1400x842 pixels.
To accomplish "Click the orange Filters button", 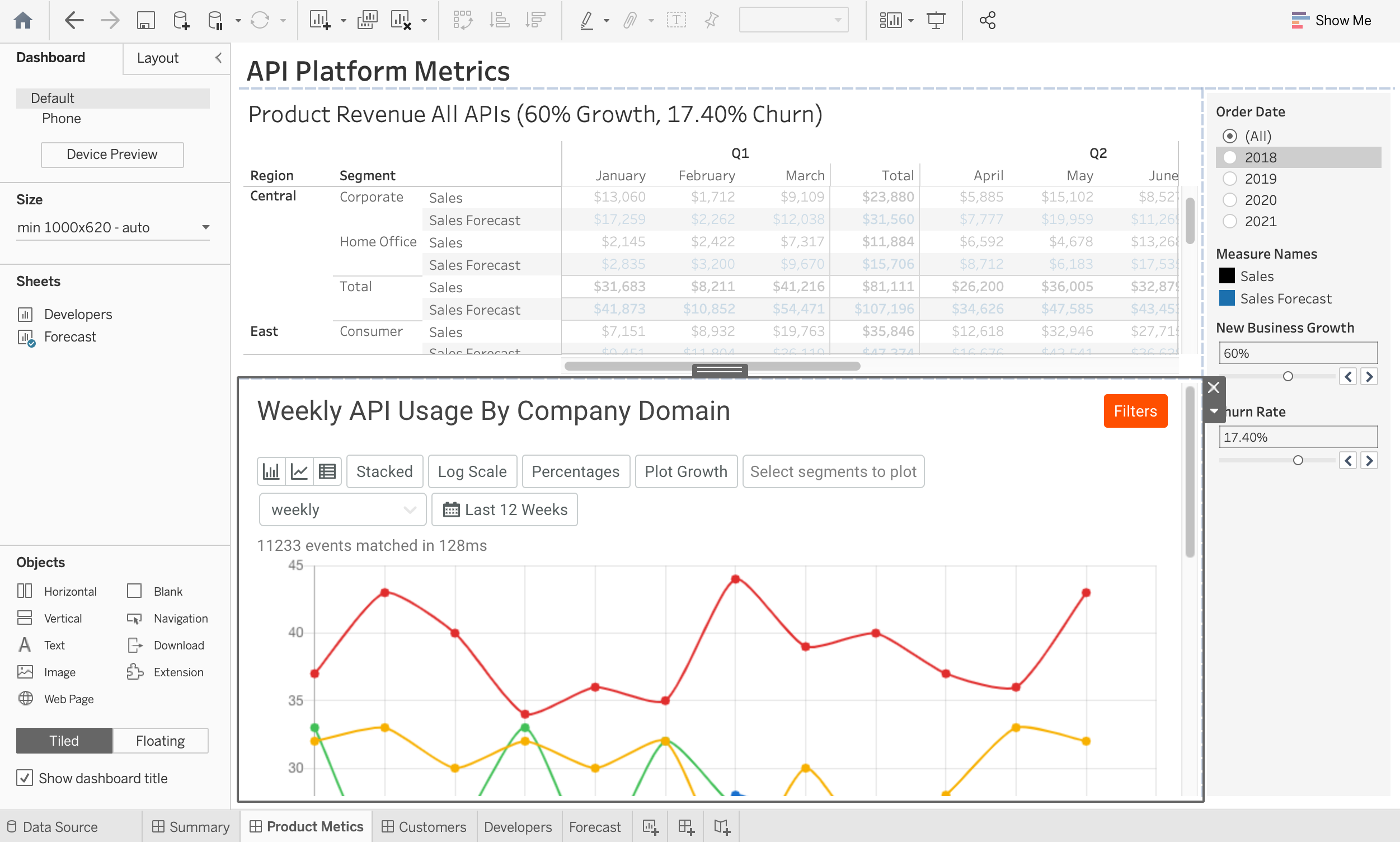I will pyautogui.click(x=1135, y=411).
